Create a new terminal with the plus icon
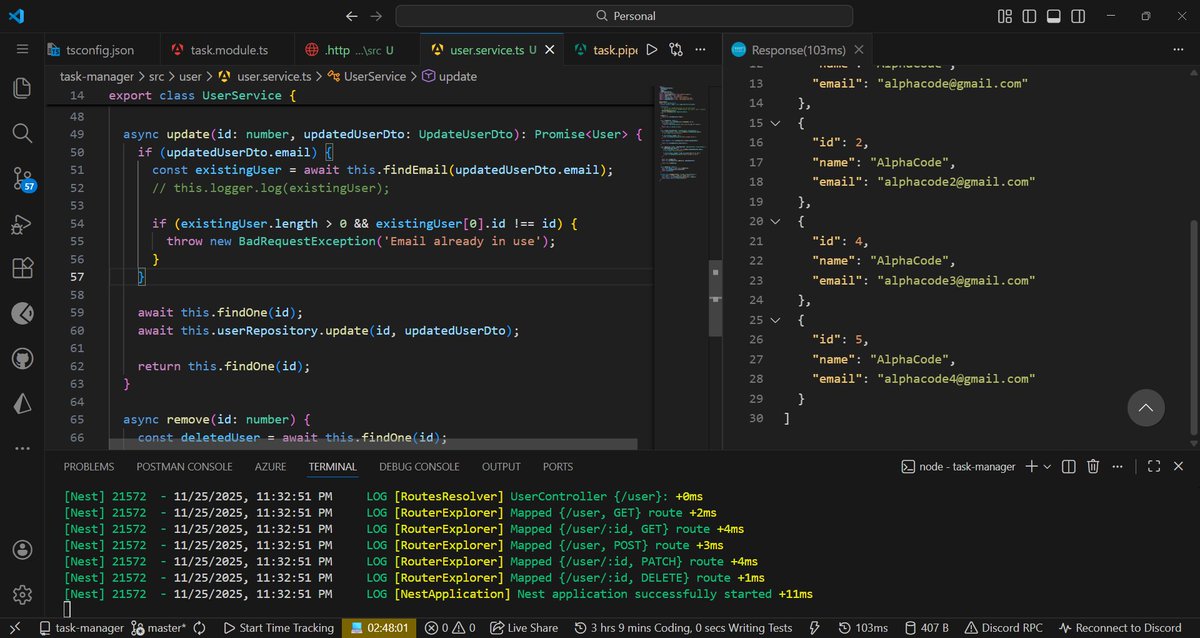 [x=1031, y=466]
